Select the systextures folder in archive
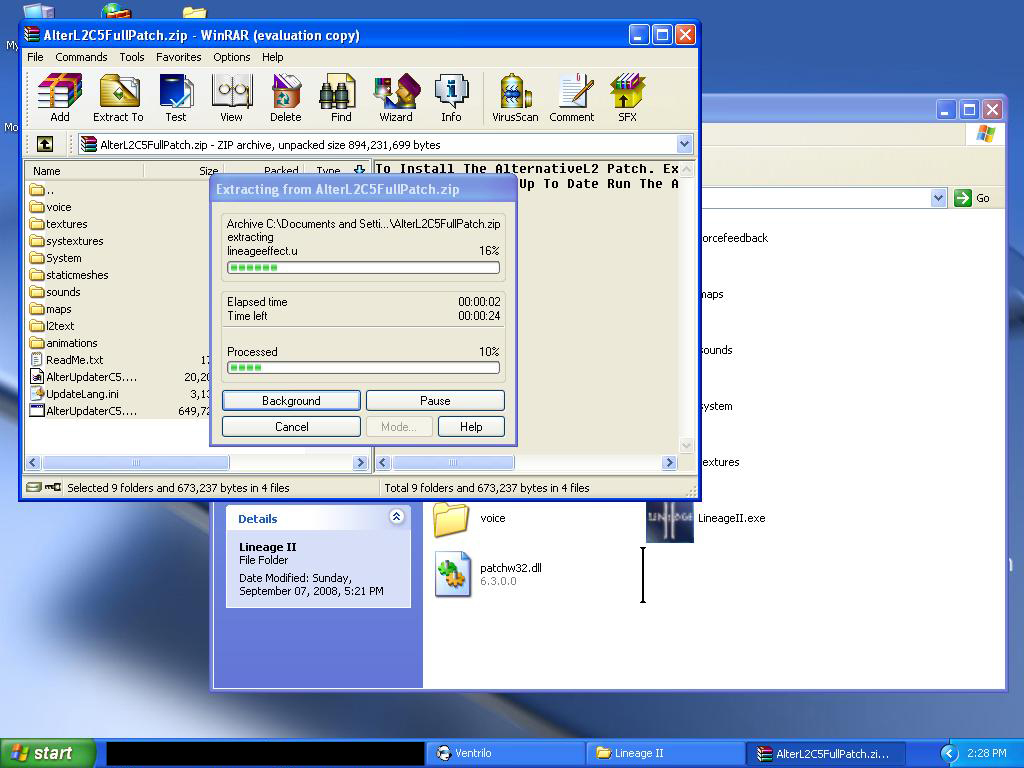Image resolution: width=1024 pixels, height=768 pixels. (x=66, y=241)
